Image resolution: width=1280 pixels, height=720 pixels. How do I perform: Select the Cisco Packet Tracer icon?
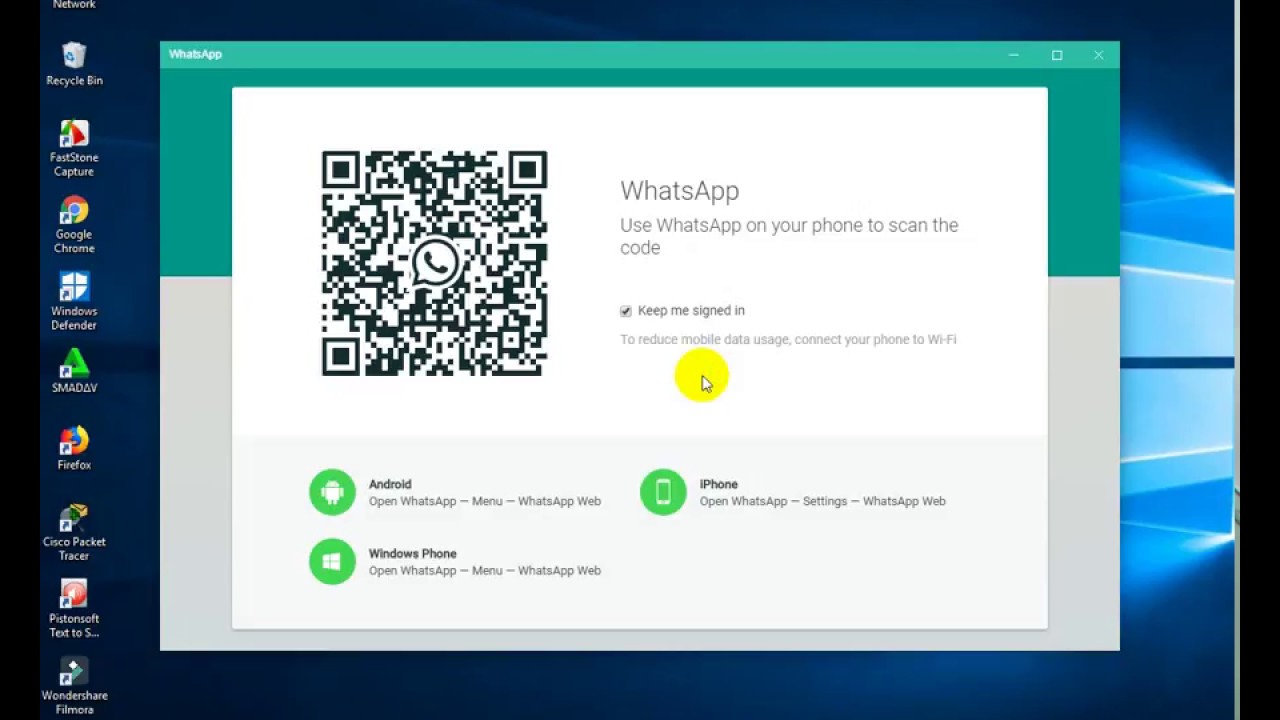point(74,532)
